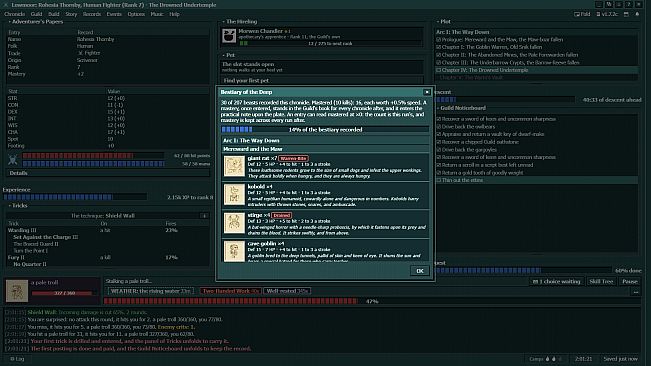Click the calendar icon in the header
Screen dimensions: 651x366
[x=626, y=14]
